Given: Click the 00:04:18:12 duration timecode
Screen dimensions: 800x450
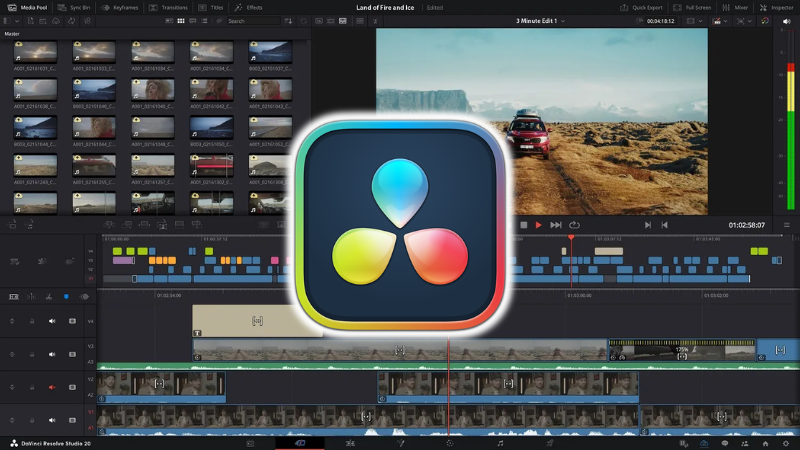Looking at the screenshot, I should click(x=661, y=21).
